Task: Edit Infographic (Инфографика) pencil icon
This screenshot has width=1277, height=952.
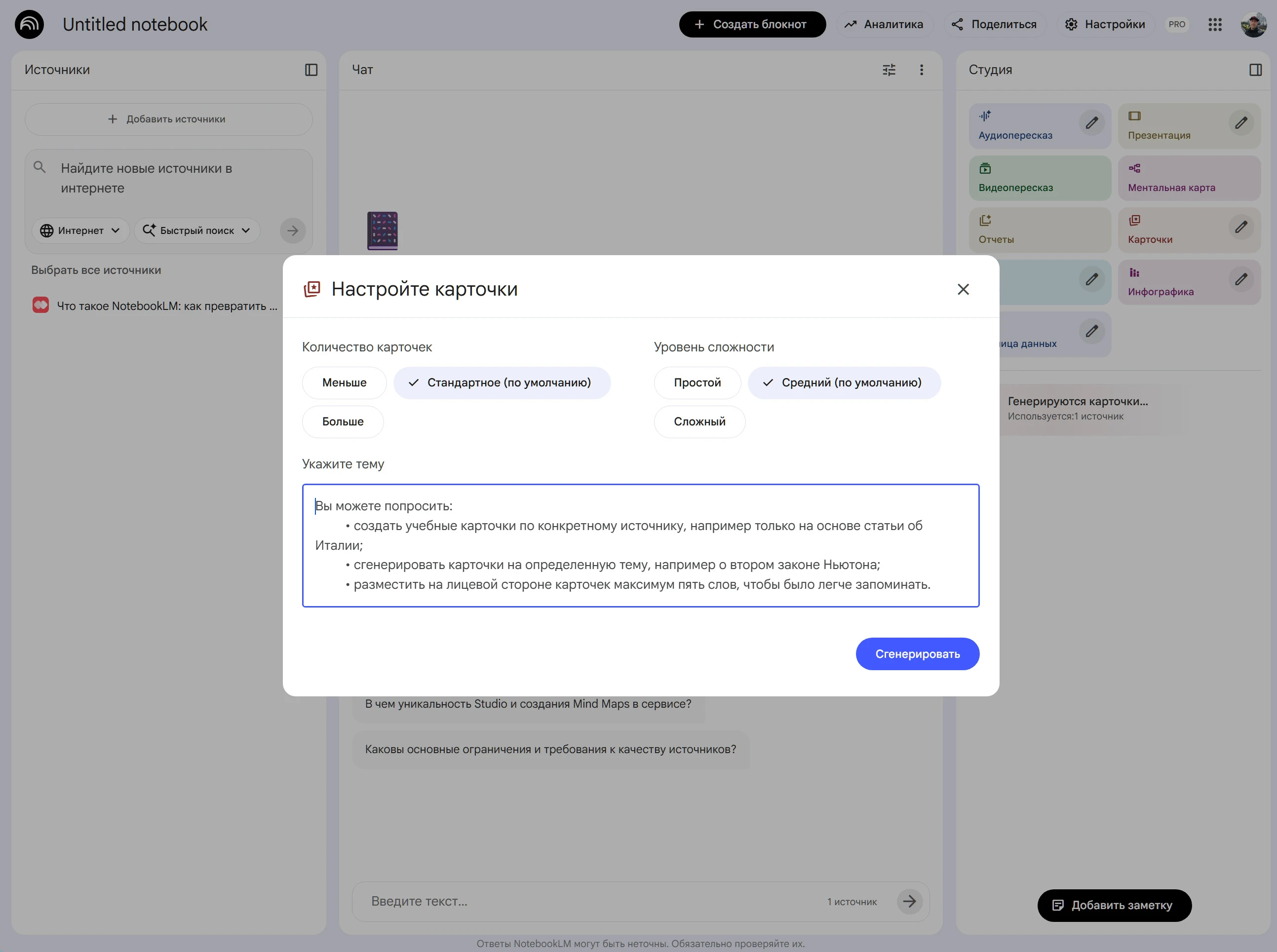Action: [x=1240, y=279]
